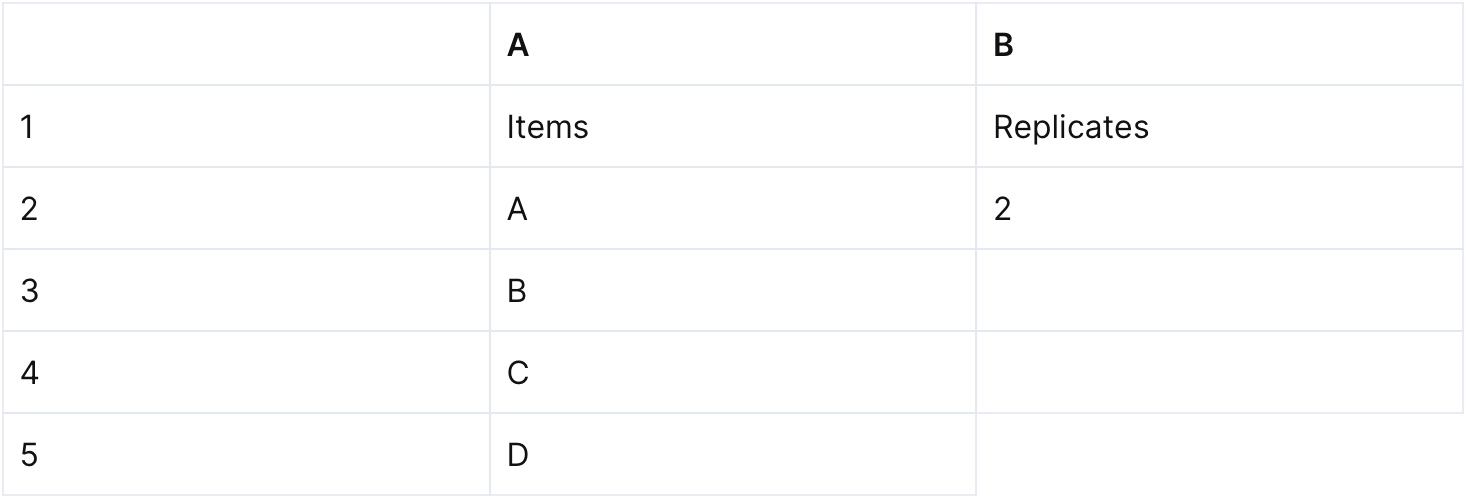Click the column B header cell
Image resolution: width=1466 pixels, height=498 pixels.
tap(1219, 46)
